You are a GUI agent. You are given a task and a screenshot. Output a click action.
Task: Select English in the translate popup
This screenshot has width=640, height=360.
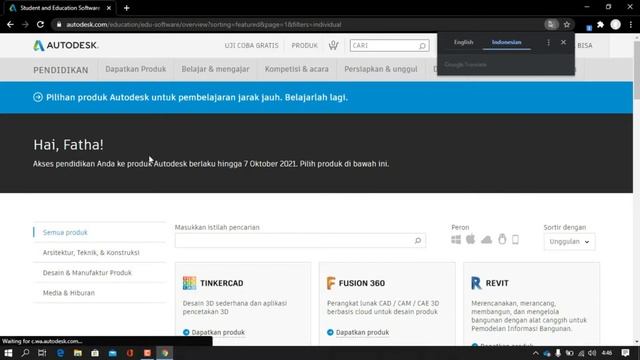coord(464,42)
